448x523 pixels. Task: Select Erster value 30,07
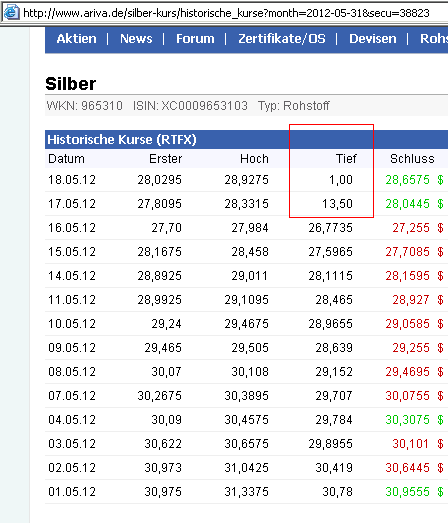166,372
